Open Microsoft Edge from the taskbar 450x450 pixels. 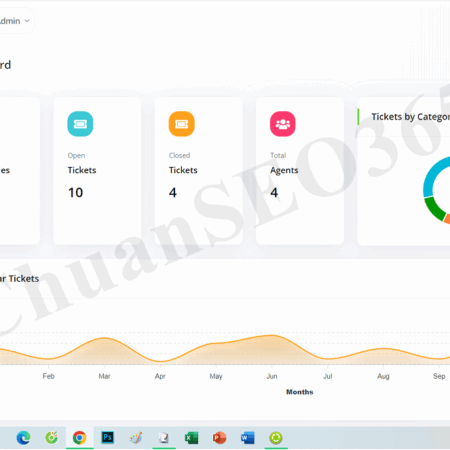click(23, 437)
